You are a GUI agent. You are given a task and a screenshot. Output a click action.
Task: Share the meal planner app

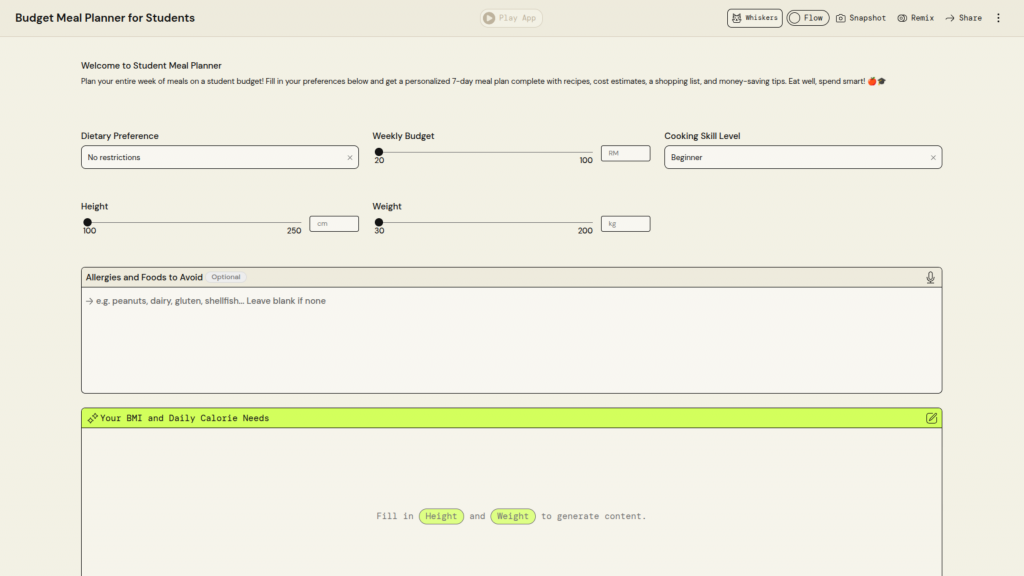[963, 18]
